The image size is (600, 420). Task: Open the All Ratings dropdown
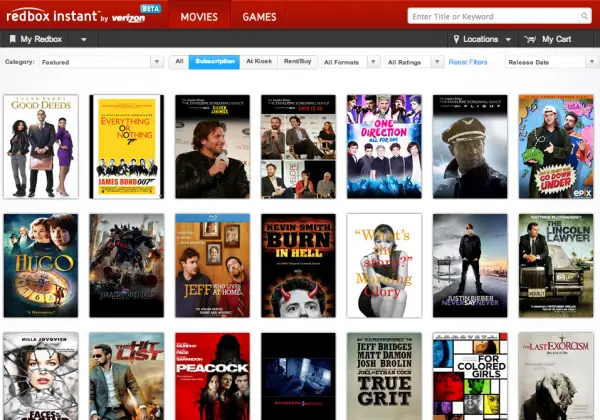415,62
